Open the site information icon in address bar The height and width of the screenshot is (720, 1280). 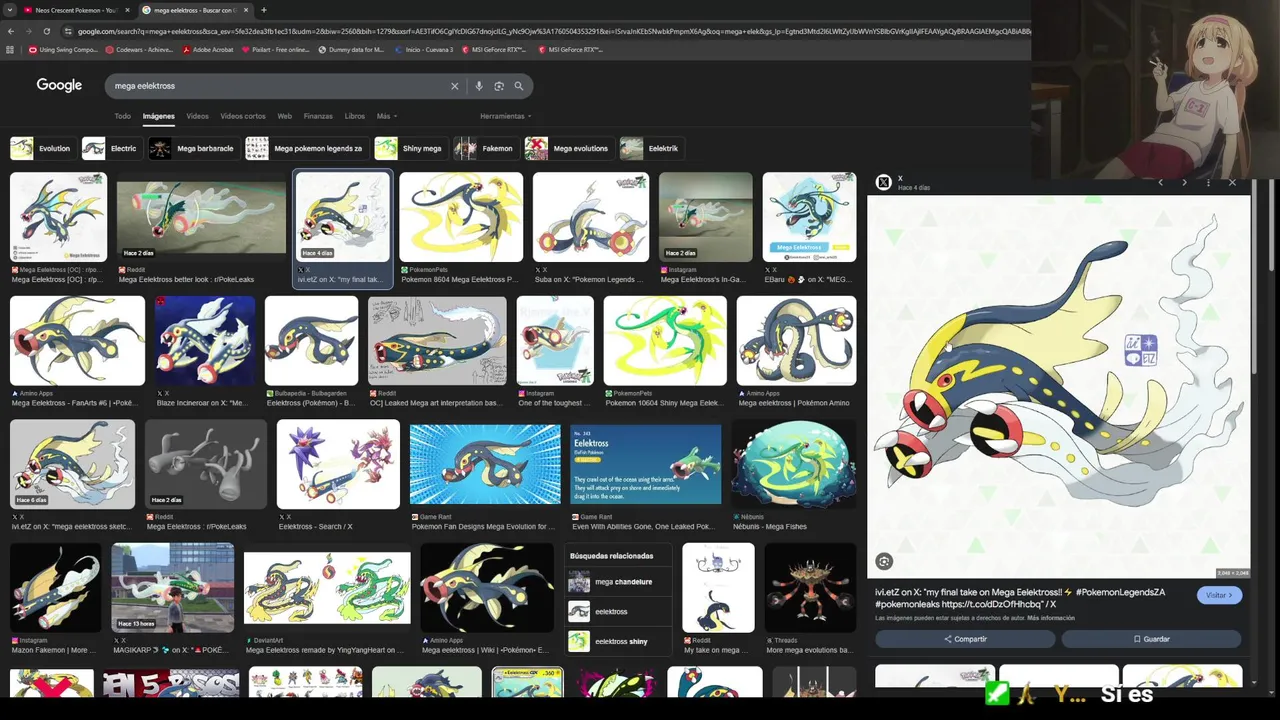pyautogui.click(x=68, y=31)
